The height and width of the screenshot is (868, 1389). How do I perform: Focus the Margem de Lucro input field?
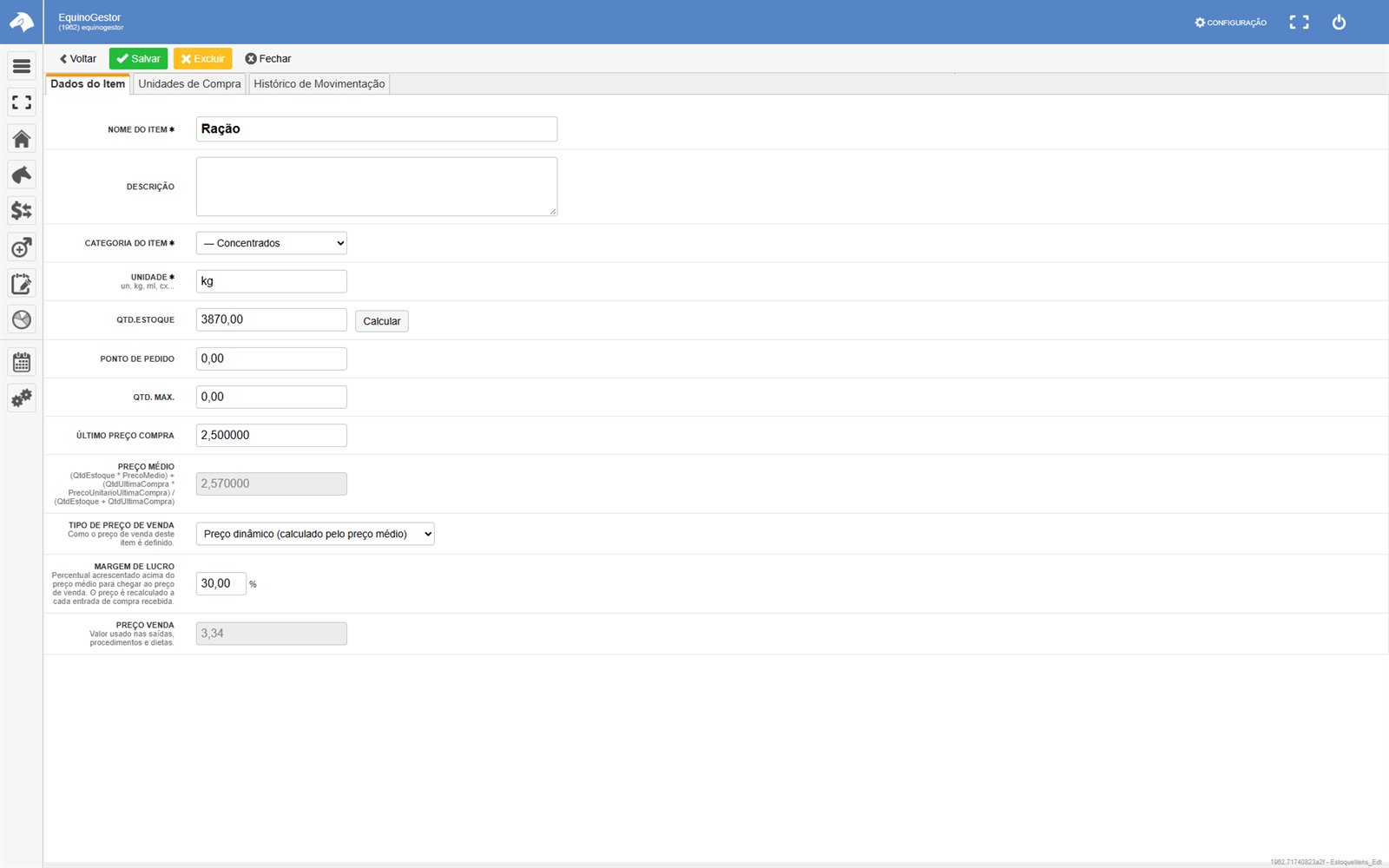click(x=221, y=583)
